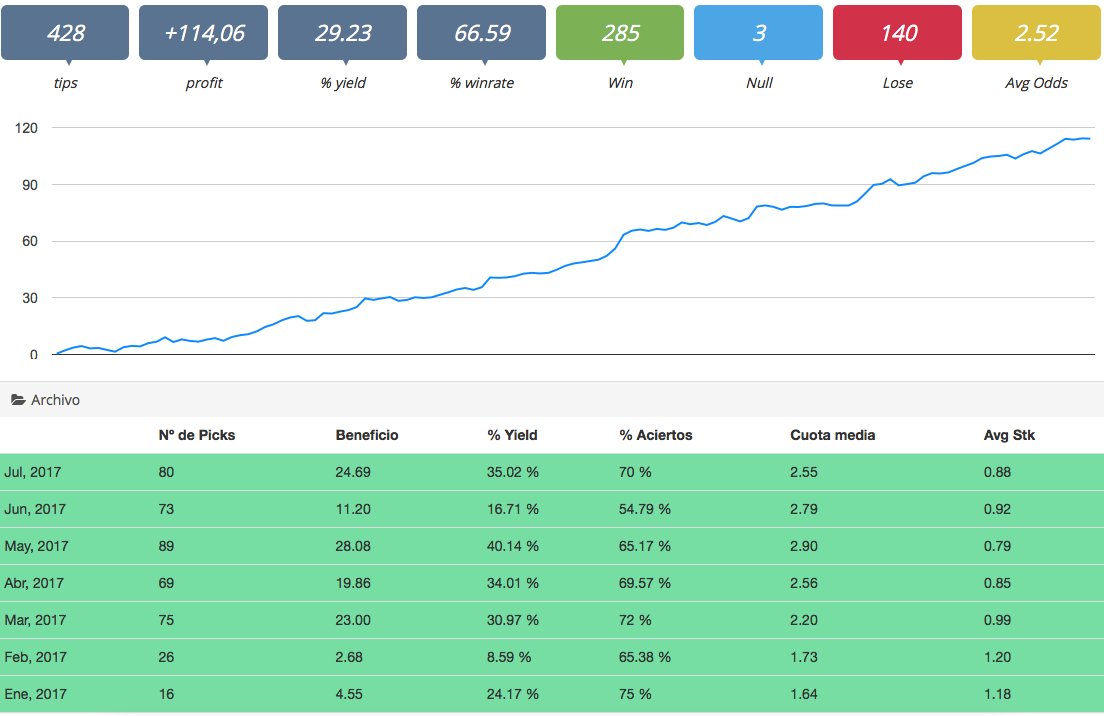Sort by Nº de Picks column
Screen dimensions: 1104x716
pos(196,435)
